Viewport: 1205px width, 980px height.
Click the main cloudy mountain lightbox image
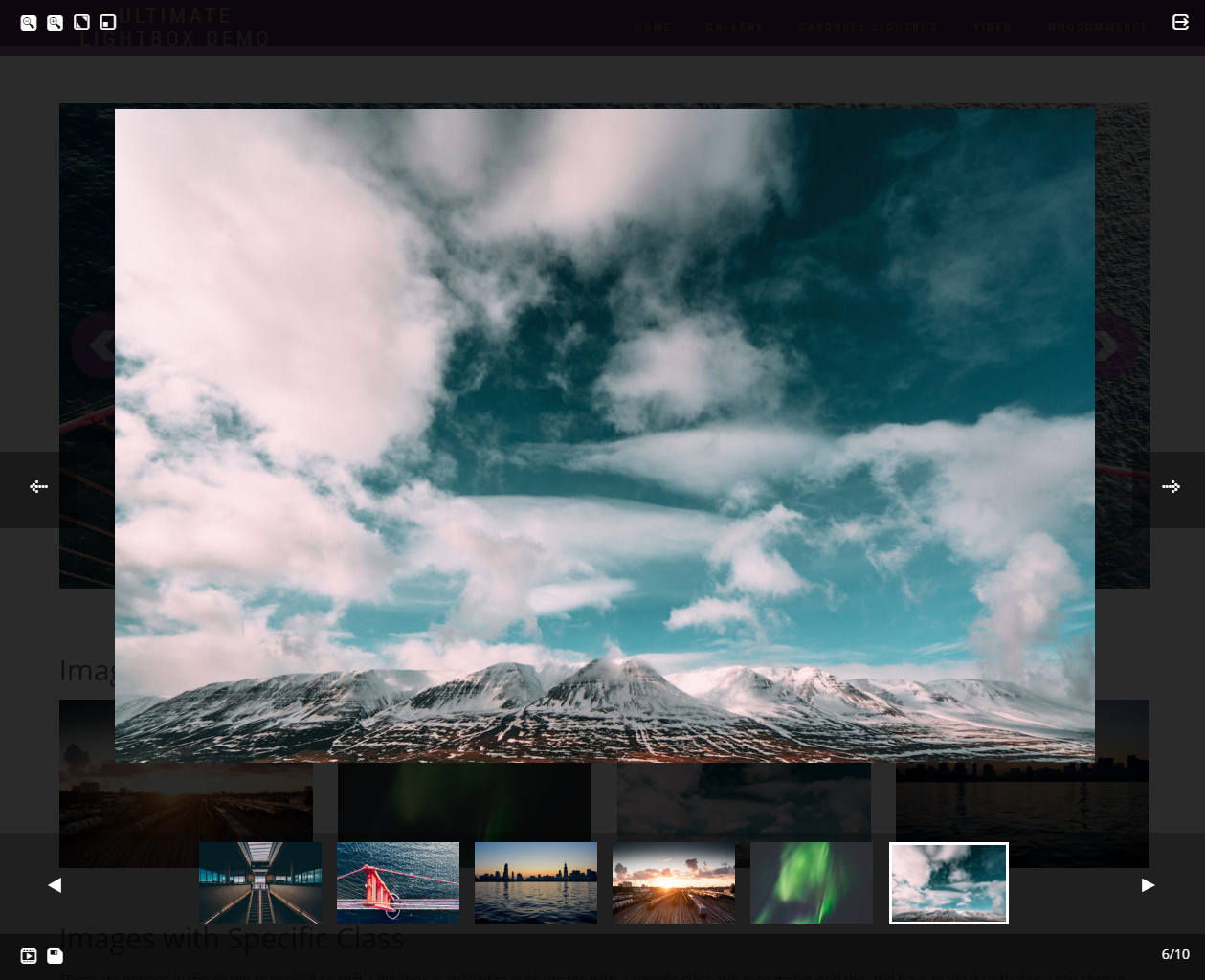pos(605,435)
